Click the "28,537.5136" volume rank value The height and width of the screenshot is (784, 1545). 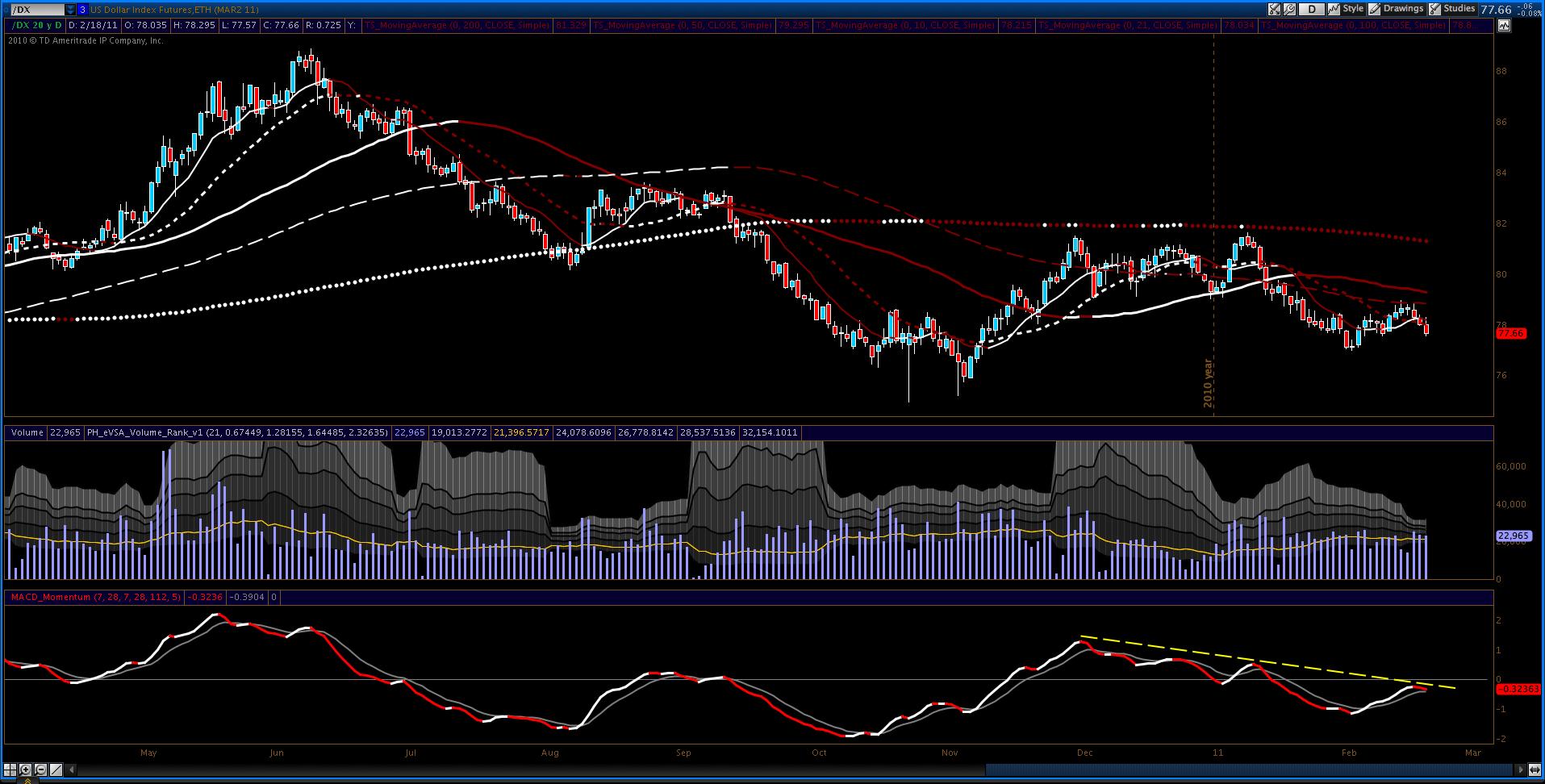tap(707, 432)
